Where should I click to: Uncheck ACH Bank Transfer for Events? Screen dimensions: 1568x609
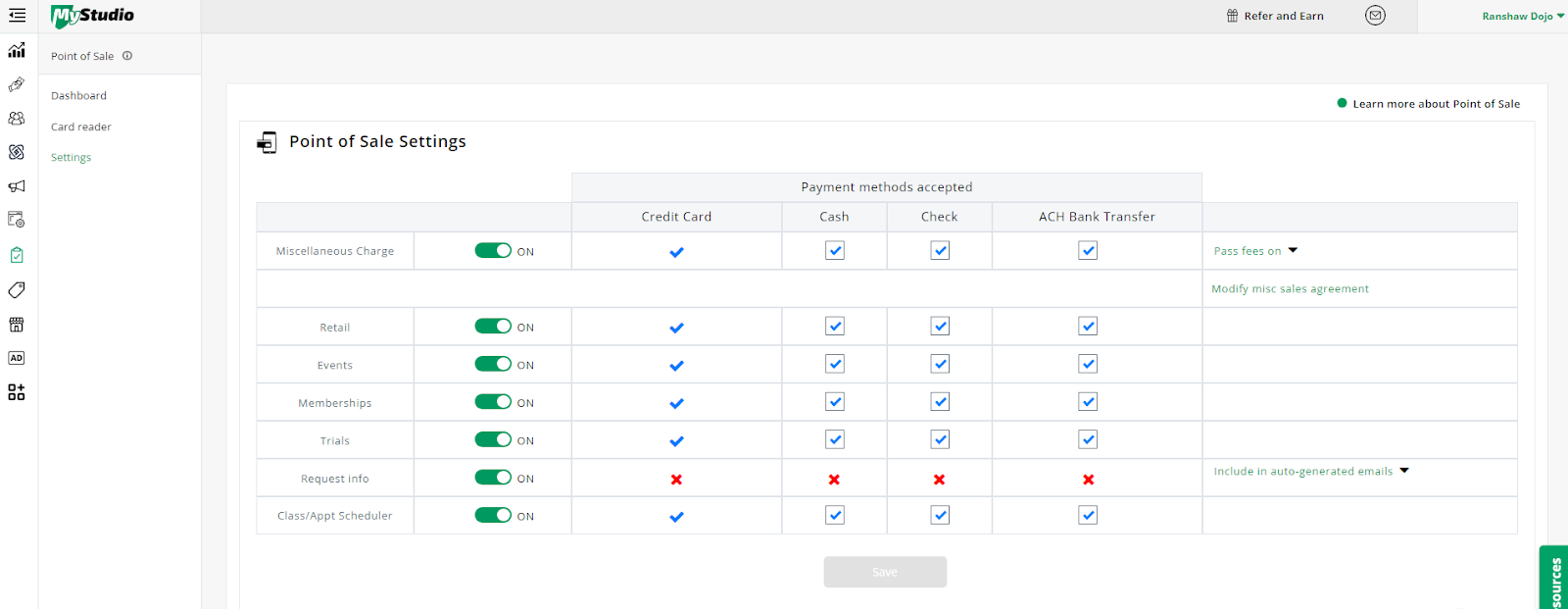pos(1088,364)
